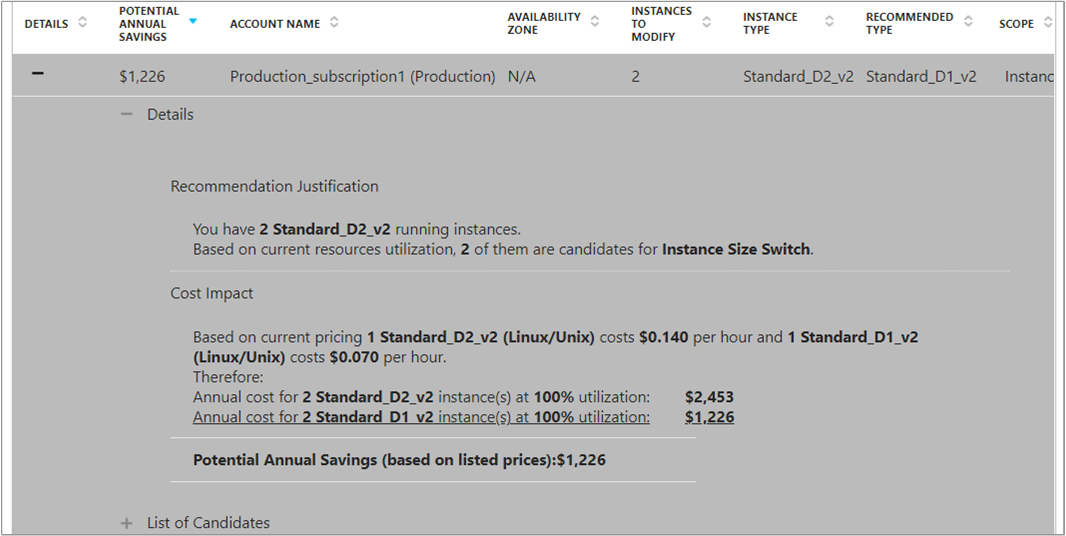
Task: Click the Scope column header
Action: [1016, 24]
